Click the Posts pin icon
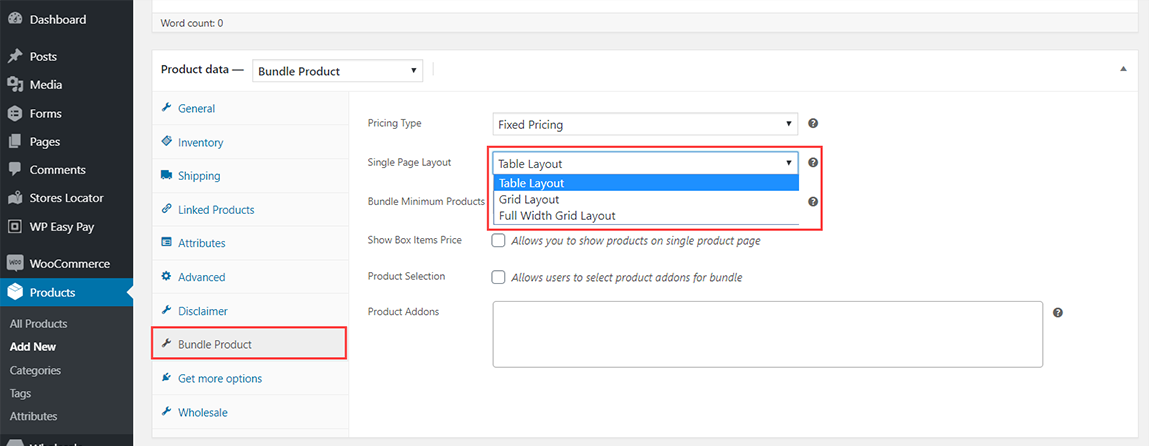The width and height of the screenshot is (1149, 446). point(15,57)
